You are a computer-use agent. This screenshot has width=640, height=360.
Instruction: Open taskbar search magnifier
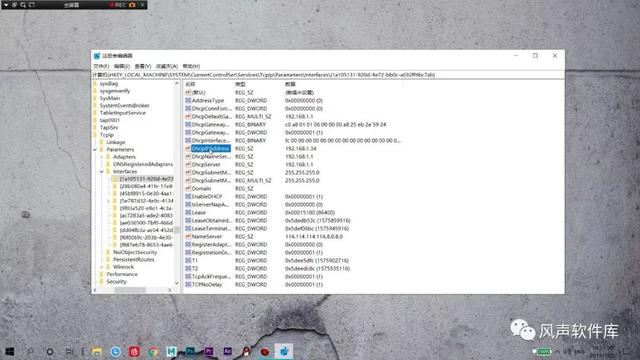point(30,351)
